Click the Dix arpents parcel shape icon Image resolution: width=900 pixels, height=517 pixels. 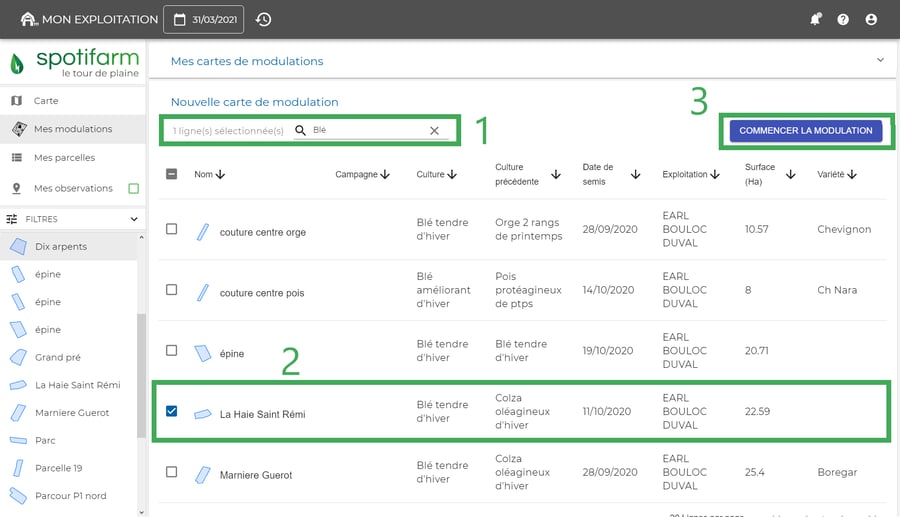[18, 246]
